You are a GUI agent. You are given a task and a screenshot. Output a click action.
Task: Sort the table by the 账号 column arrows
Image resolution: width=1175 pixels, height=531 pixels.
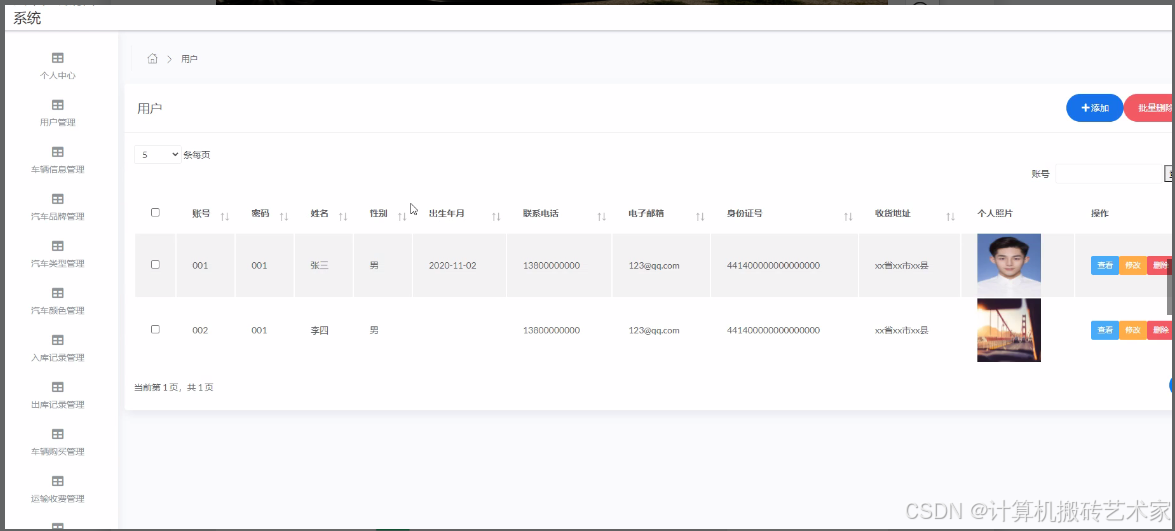225,216
